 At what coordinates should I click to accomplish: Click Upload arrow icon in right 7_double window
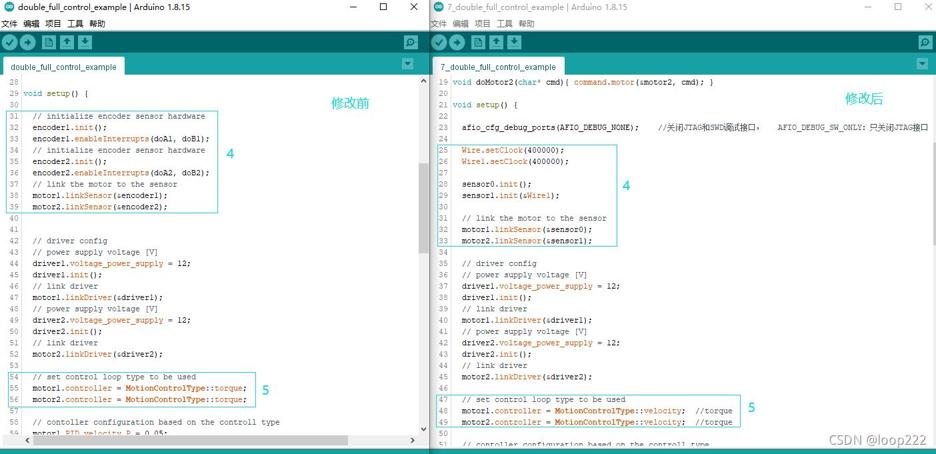coord(457,42)
